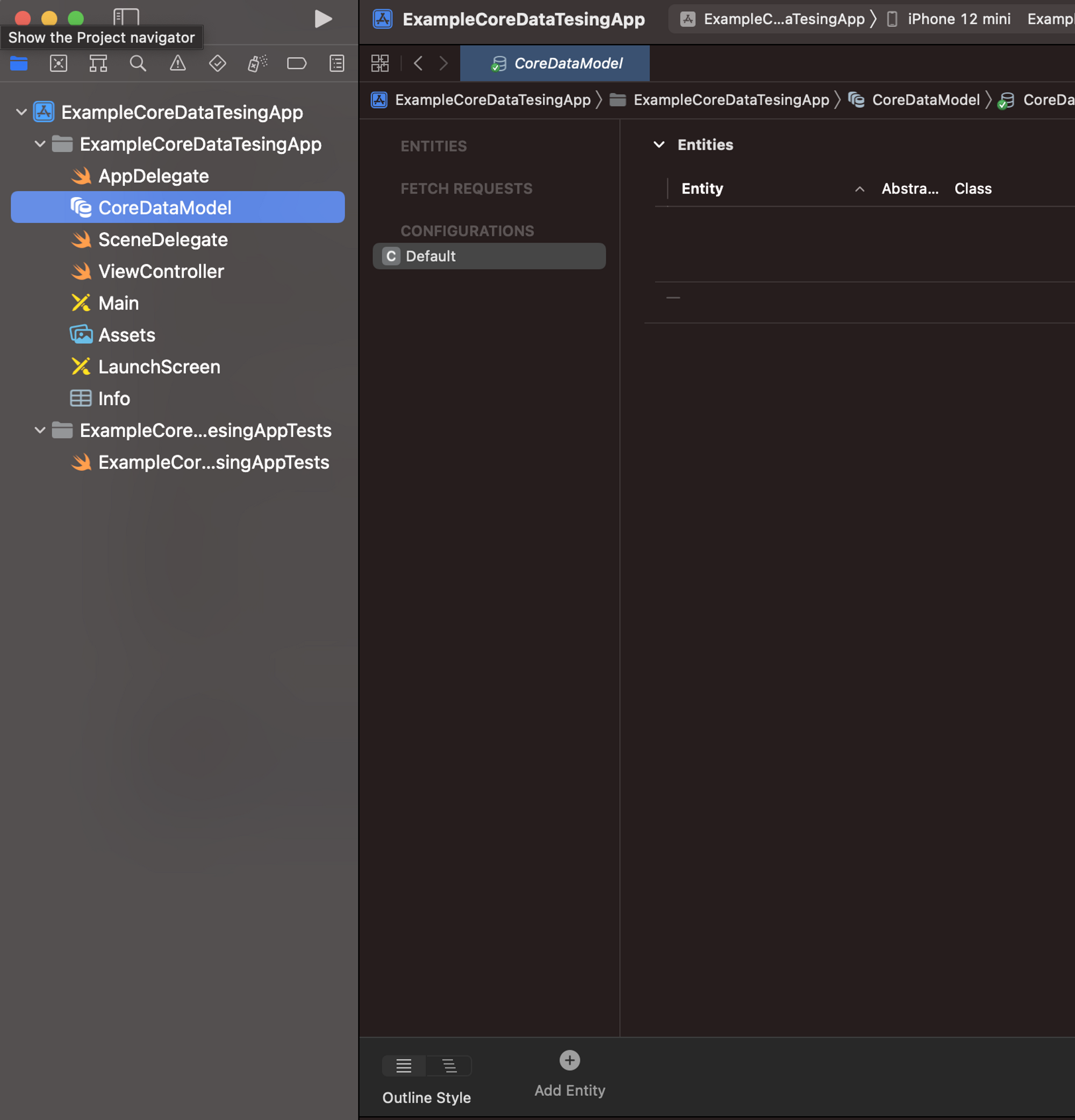This screenshot has width=1075, height=1120.
Task: Sort by the Entity column header
Action: point(702,189)
